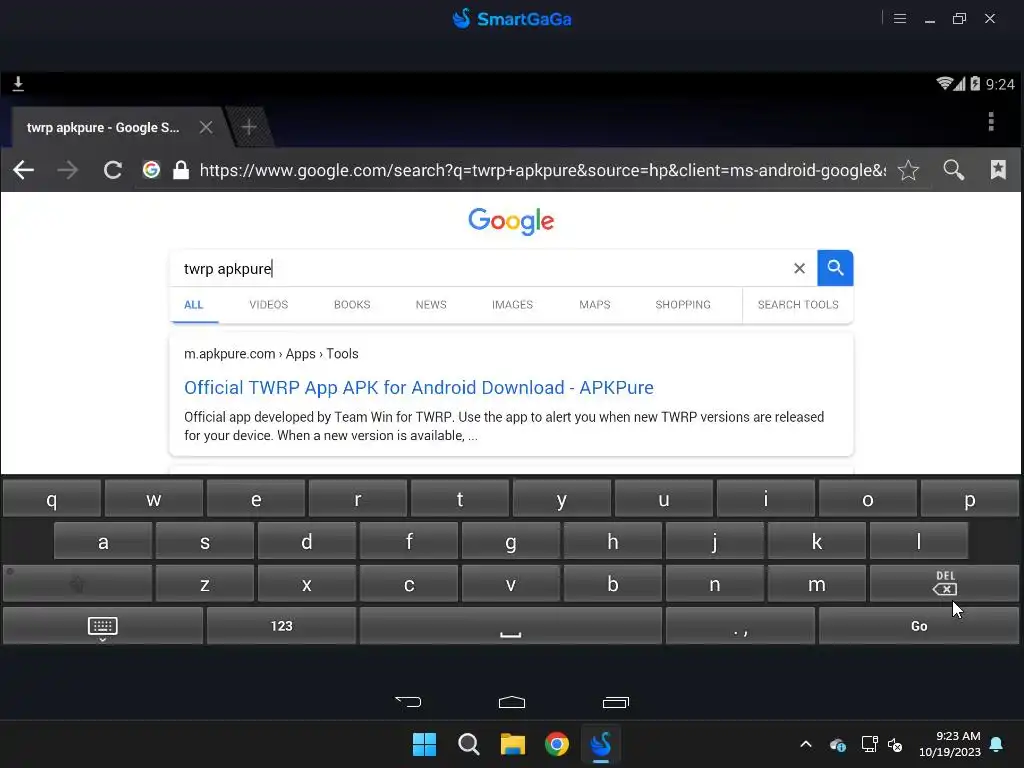Tap the 'w' keyboard key
This screenshot has height=768, width=1024.
[153, 499]
